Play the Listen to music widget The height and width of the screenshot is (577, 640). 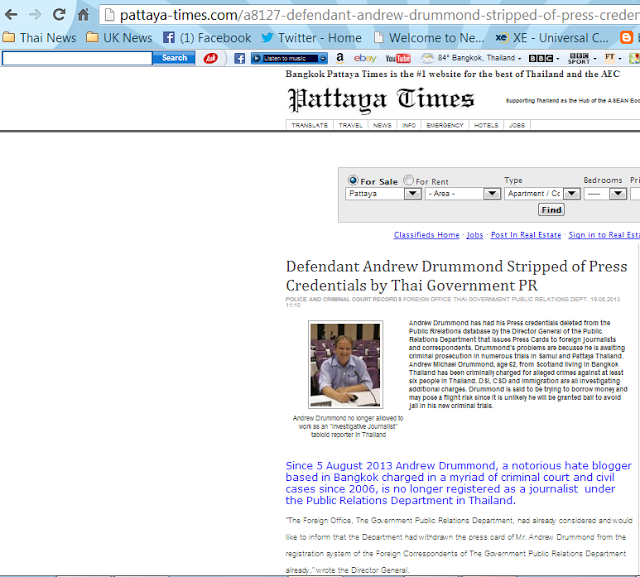tap(257, 58)
